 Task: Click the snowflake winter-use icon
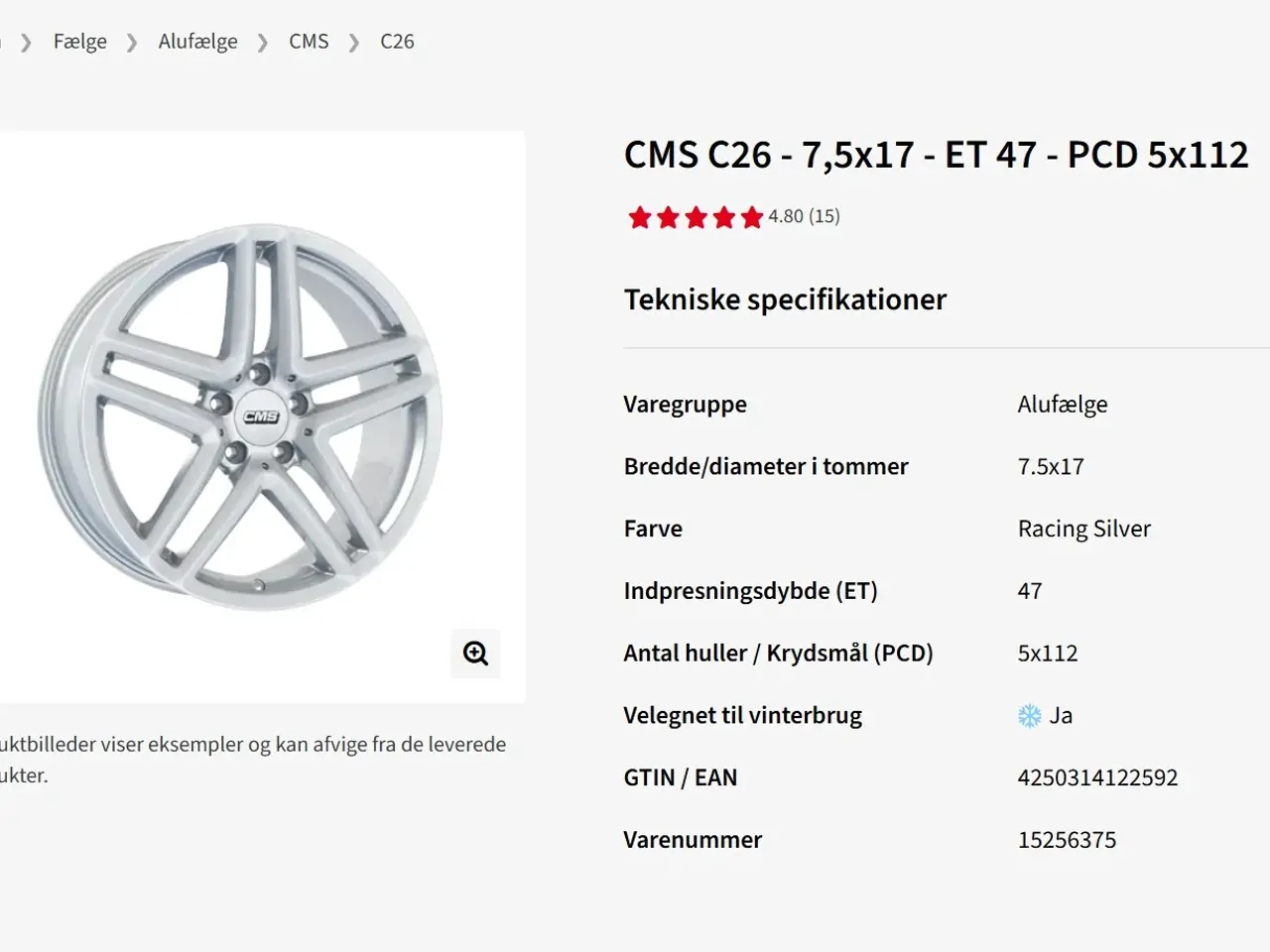click(1030, 715)
